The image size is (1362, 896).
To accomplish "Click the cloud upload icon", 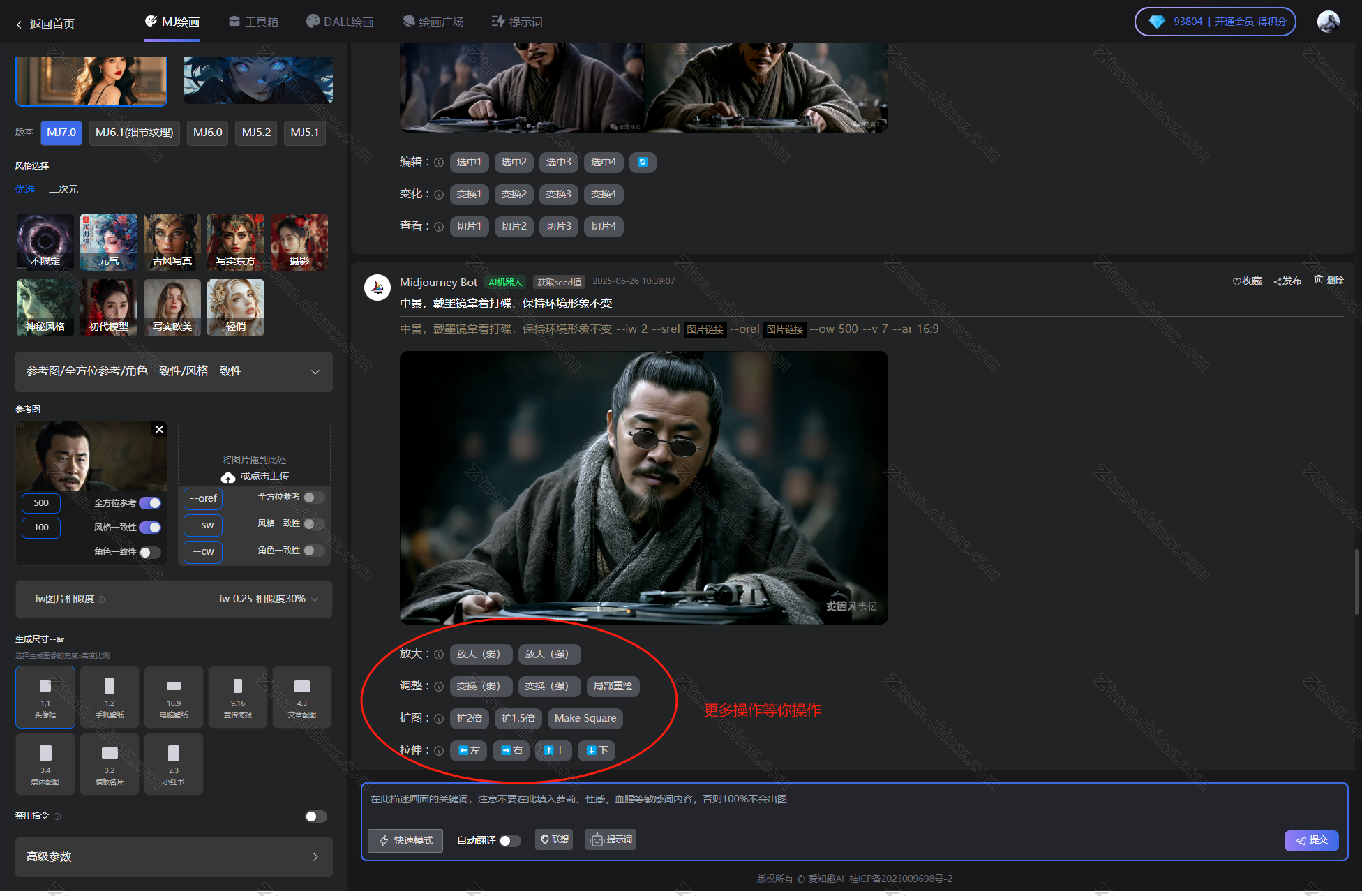I will [x=228, y=477].
